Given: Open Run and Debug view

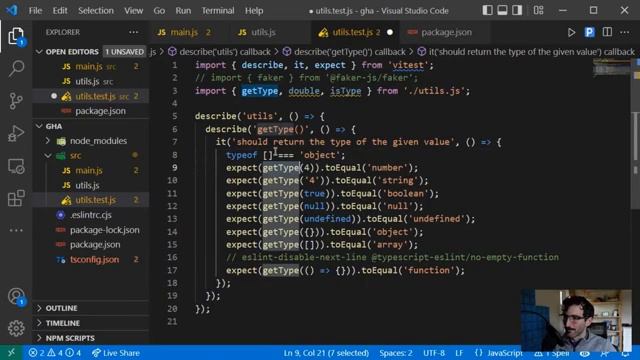Looking at the screenshot, I should coord(16,133).
